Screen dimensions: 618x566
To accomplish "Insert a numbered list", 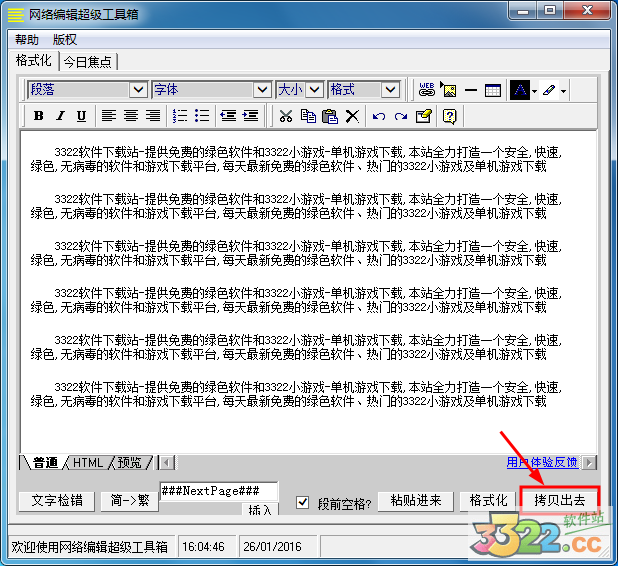I will (180, 116).
